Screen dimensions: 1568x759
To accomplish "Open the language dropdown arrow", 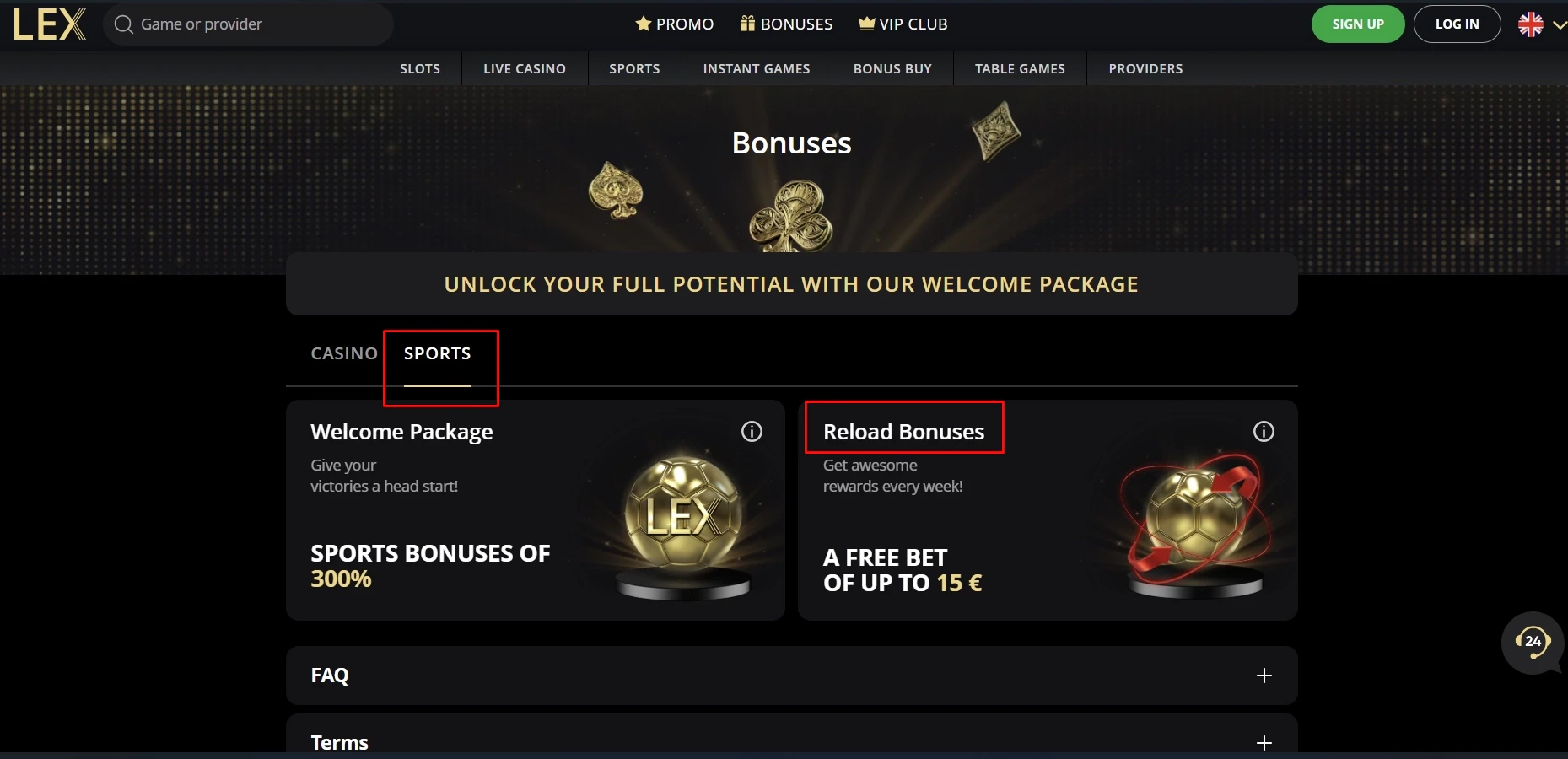I will tap(1559, 25).
